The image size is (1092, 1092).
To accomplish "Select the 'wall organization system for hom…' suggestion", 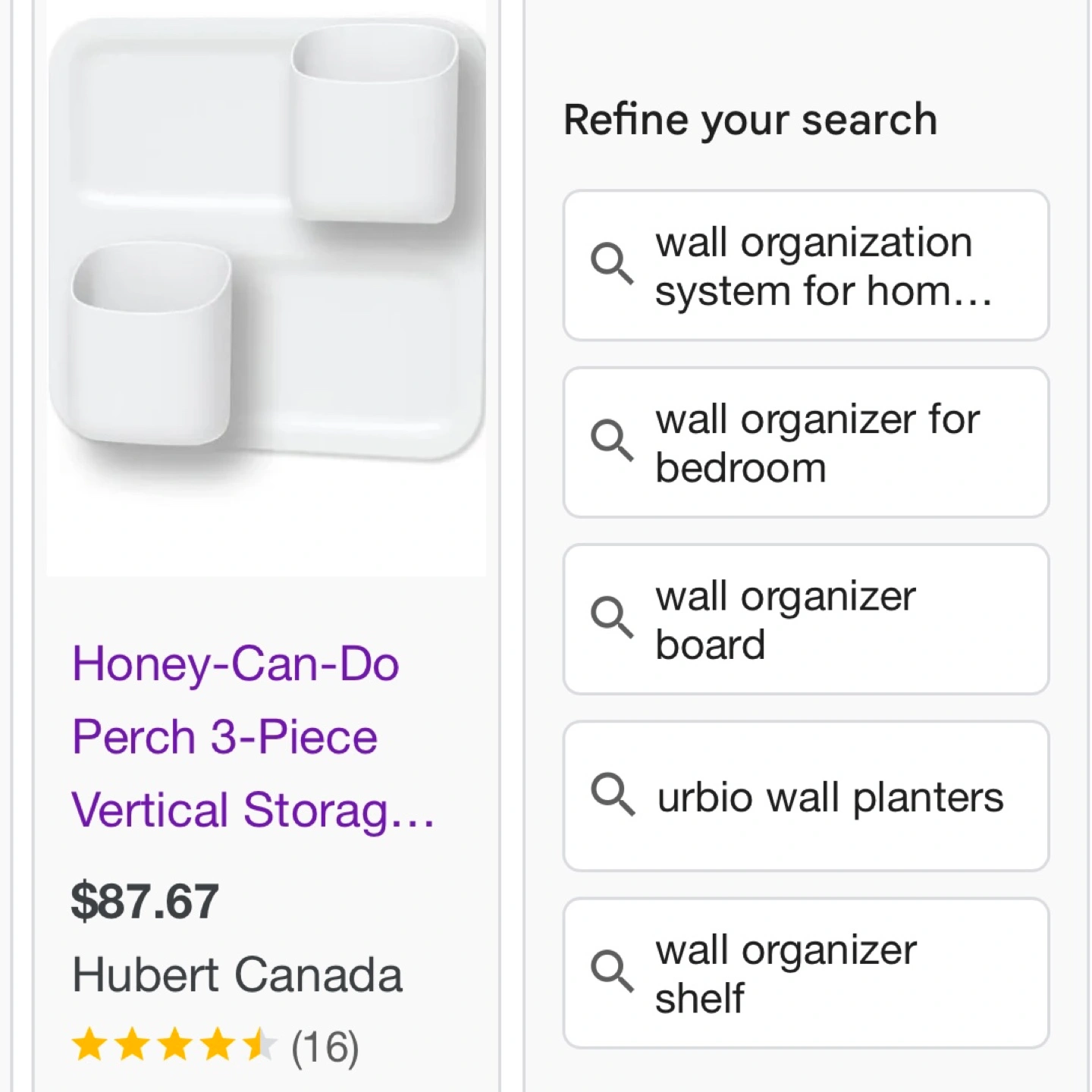I will click(x=824, y=266).
